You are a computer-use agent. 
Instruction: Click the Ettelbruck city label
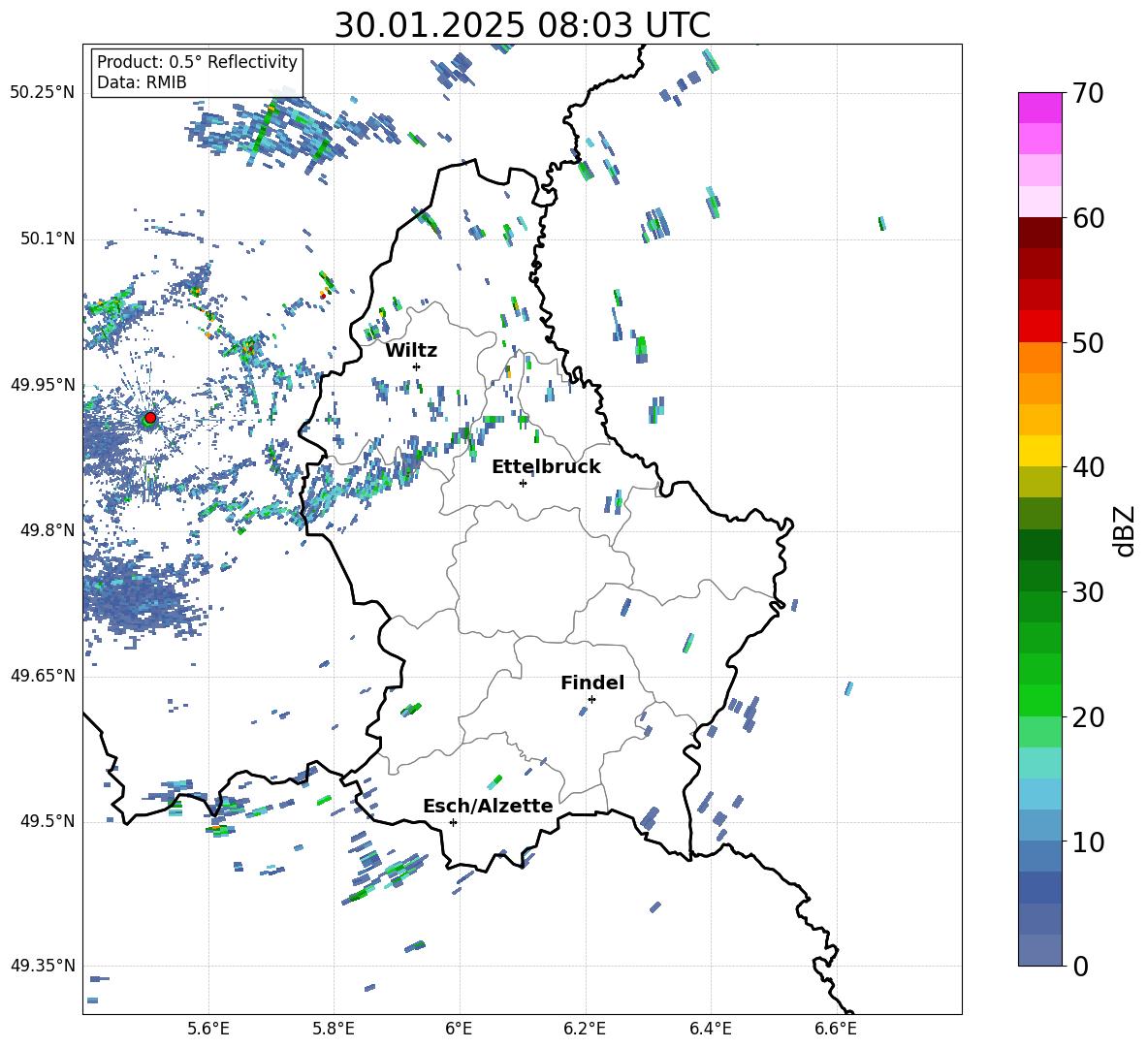pos(546,467)
